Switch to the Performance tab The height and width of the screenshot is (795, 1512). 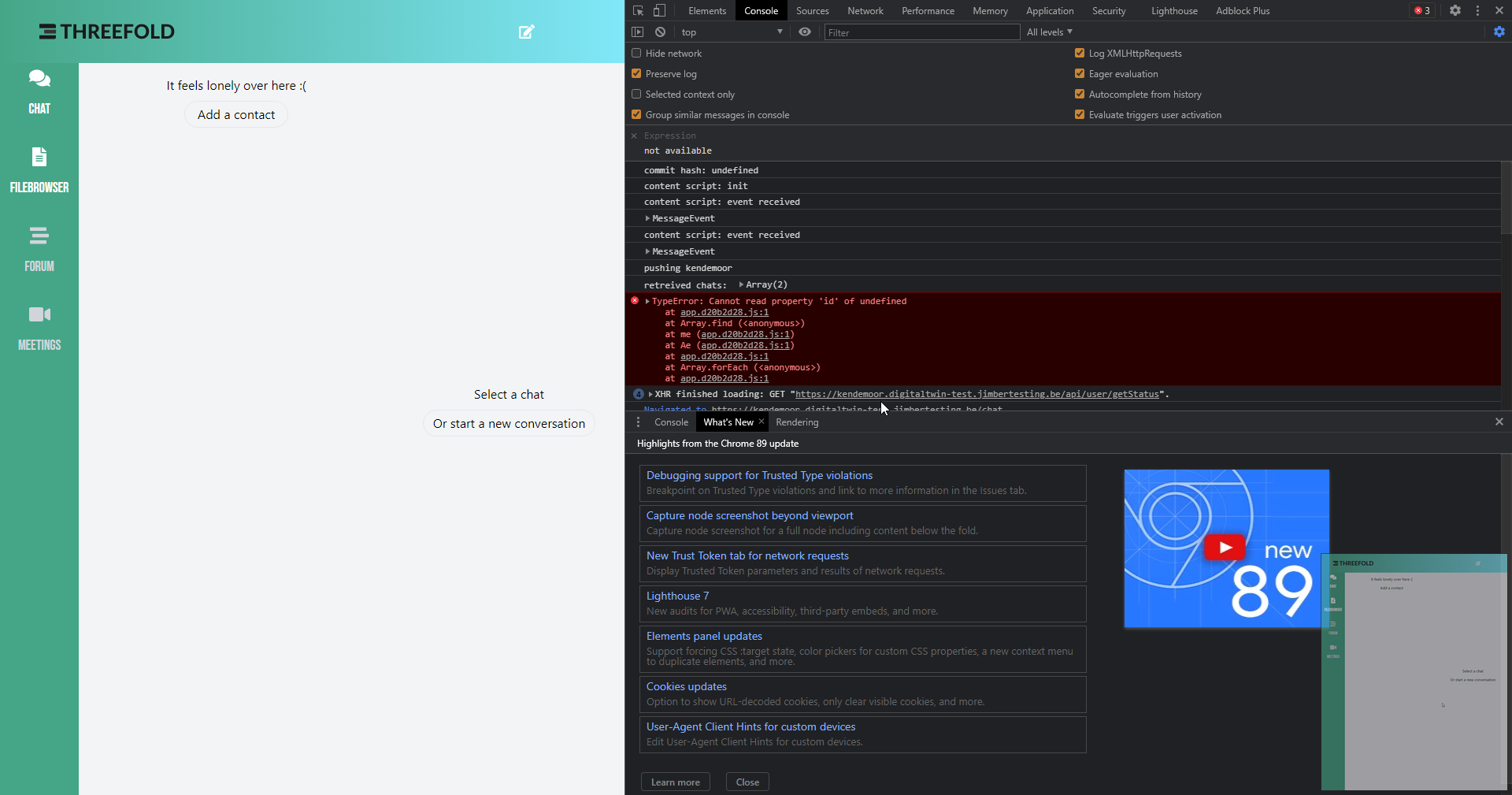(x=928, y=10)
